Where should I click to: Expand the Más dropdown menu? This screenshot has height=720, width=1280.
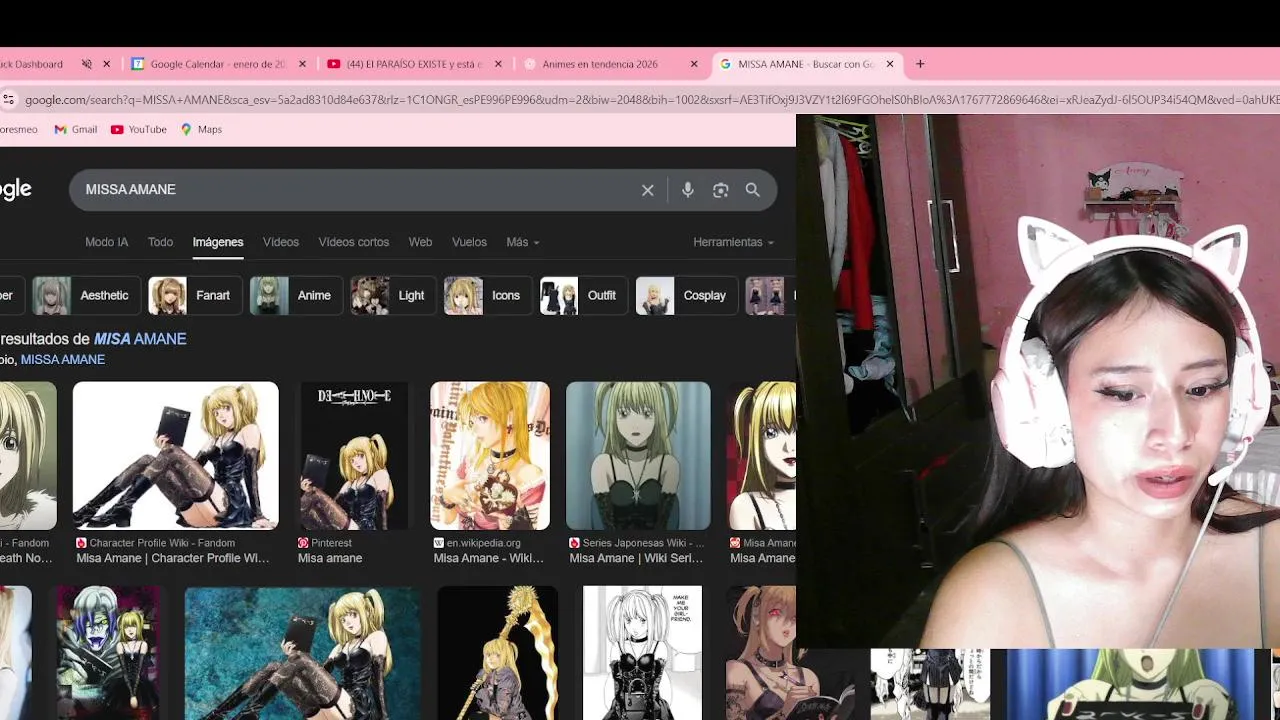523,242
